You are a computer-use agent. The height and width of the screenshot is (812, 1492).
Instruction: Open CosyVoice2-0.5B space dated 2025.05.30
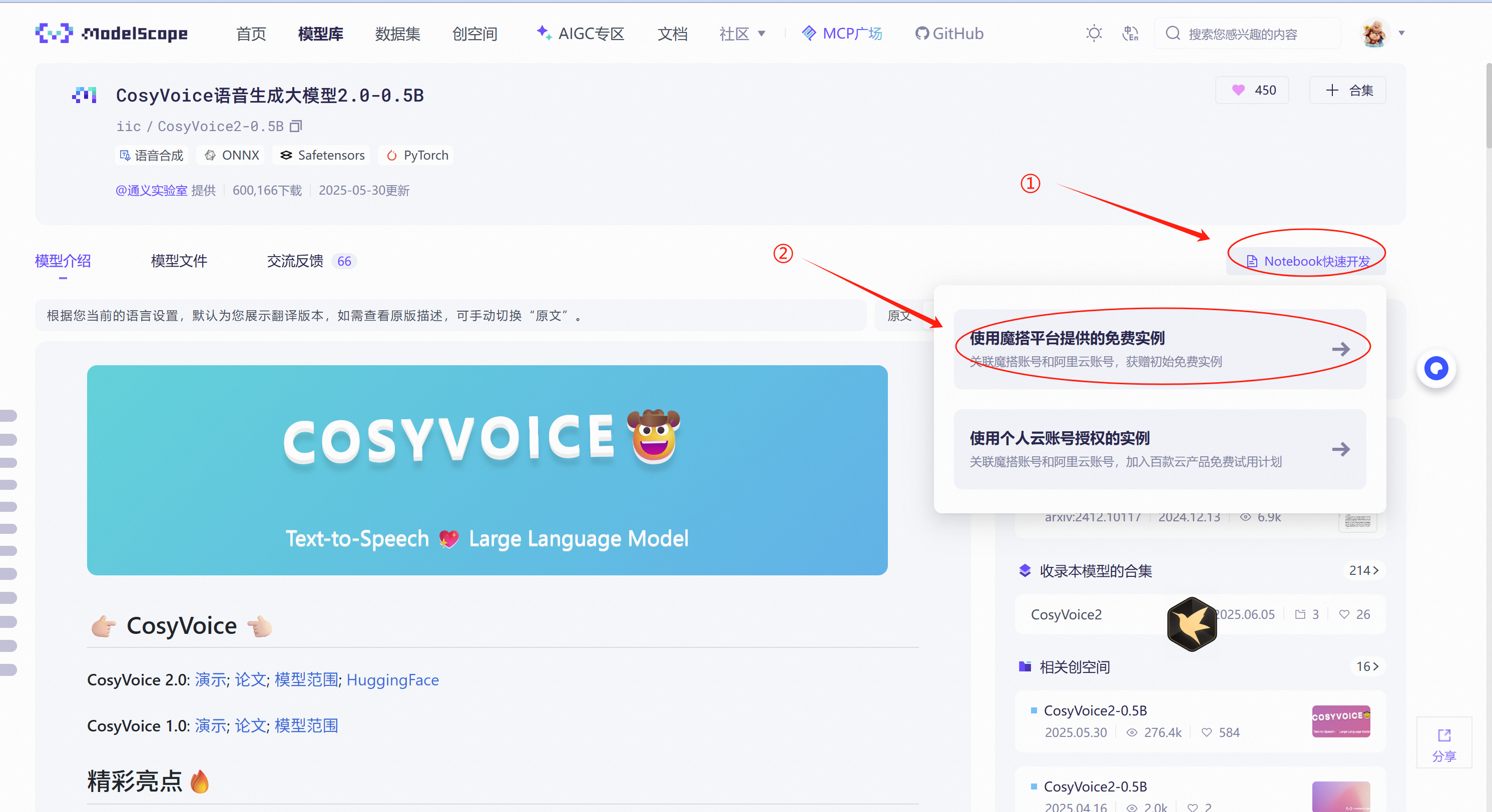(x=1200, y=721)
